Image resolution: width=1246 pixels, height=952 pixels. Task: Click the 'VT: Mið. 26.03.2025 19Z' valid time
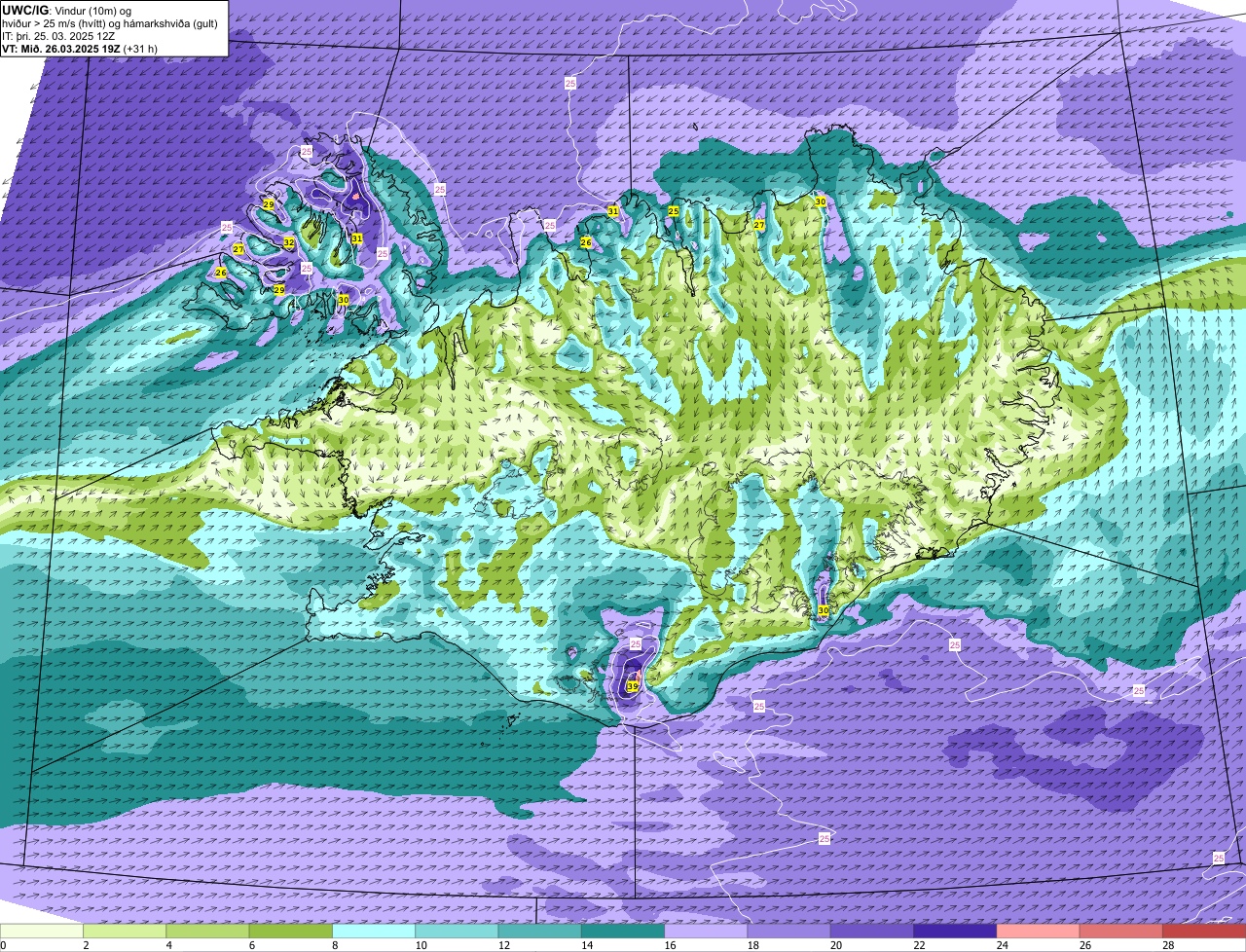61,49
